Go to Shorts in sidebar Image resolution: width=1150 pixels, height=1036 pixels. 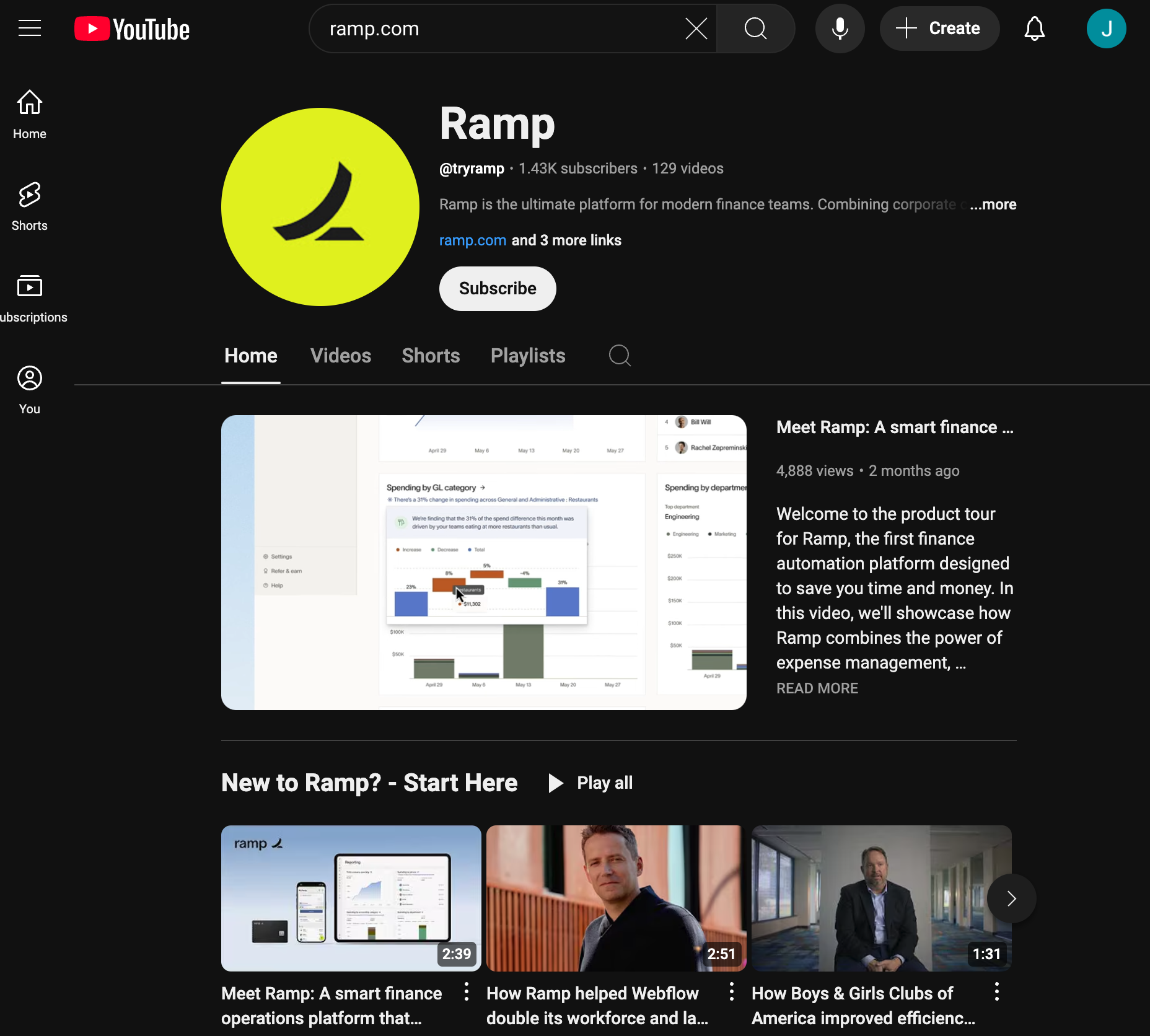(29, 207)
